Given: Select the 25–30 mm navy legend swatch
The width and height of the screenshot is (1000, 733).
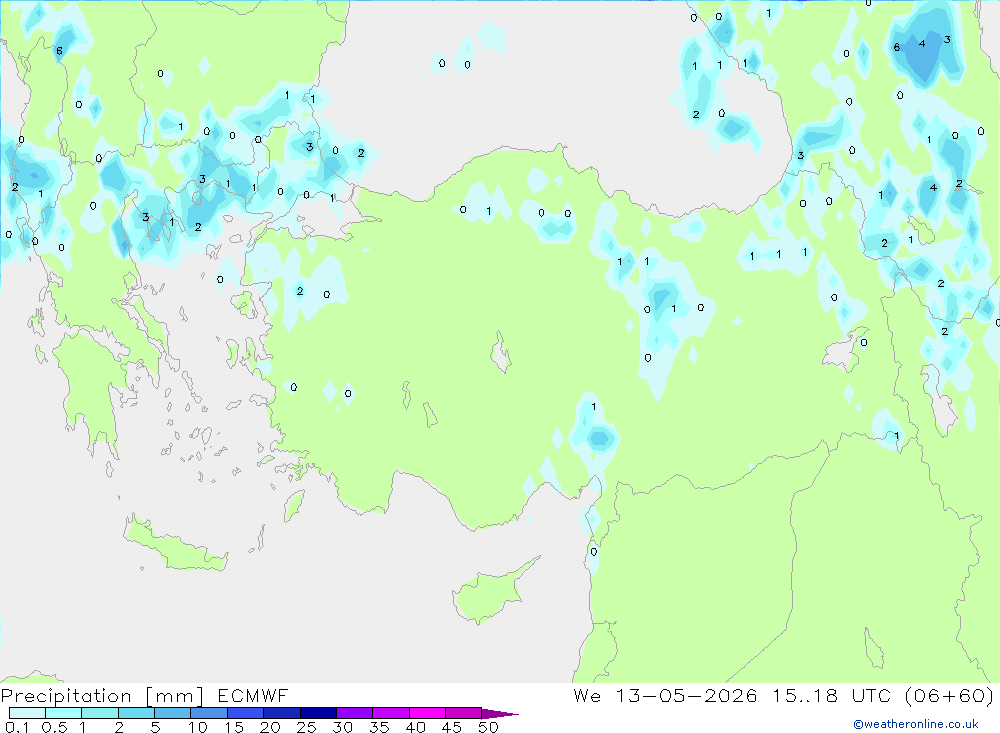Looking at the screenshot, I should (318, 713).
